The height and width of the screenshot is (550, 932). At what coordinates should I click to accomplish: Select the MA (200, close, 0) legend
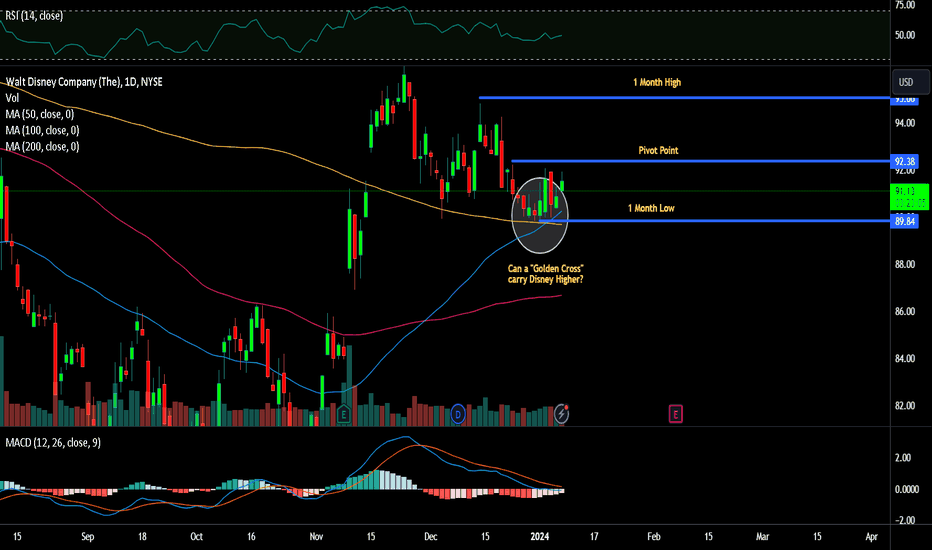pyautogui.click(x=42, y=146)
